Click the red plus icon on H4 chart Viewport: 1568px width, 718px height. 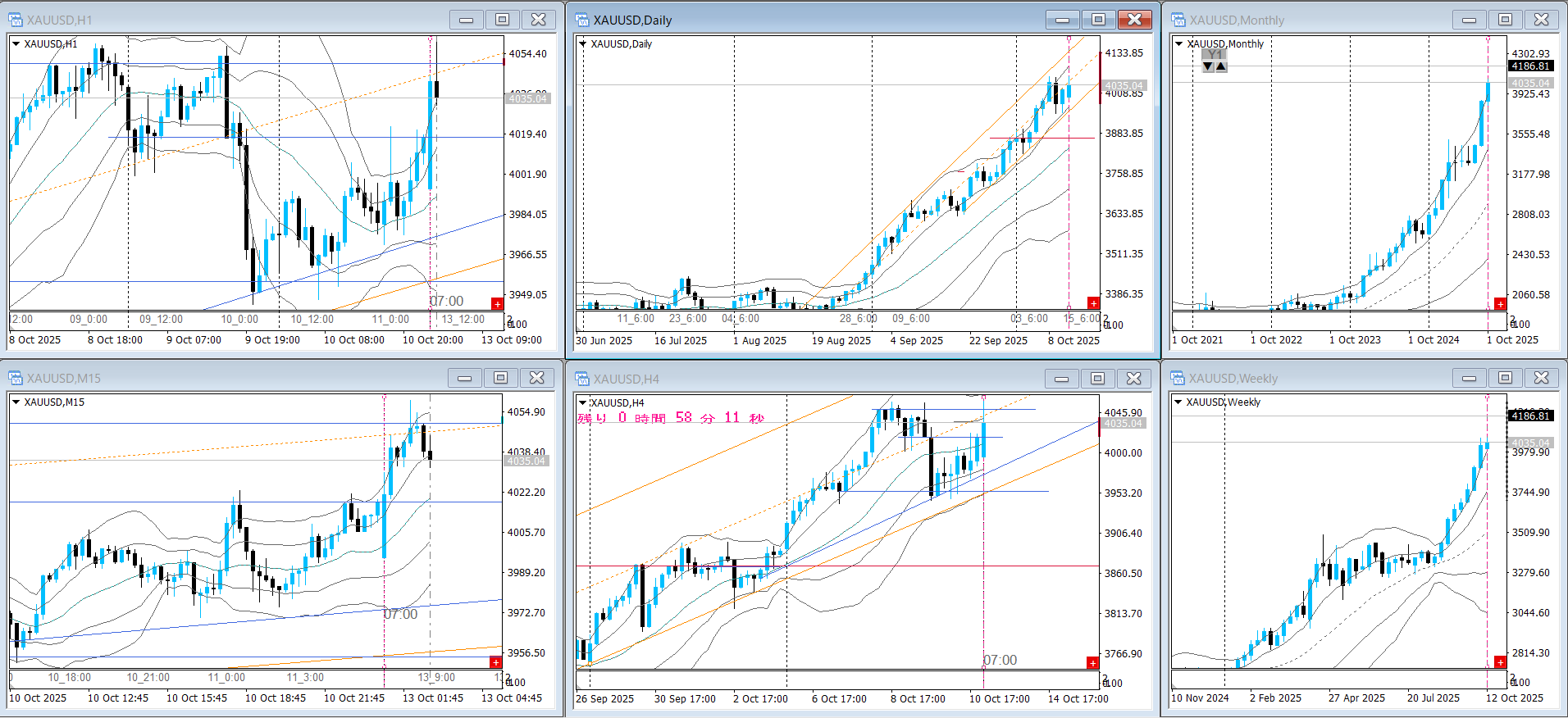click(x=1092, y=662)
